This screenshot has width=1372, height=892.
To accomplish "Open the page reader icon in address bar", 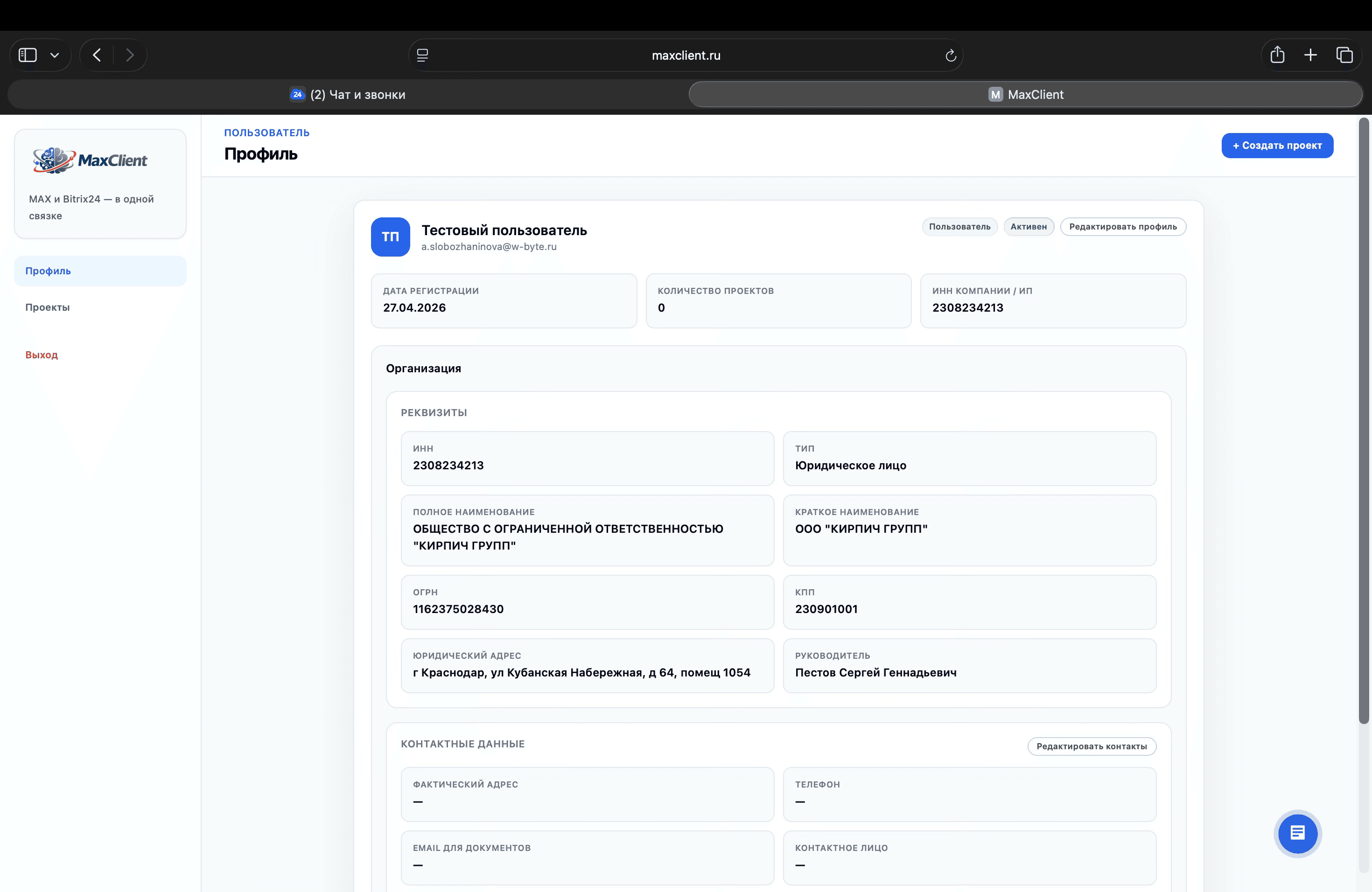I will (x=422, y=56).
